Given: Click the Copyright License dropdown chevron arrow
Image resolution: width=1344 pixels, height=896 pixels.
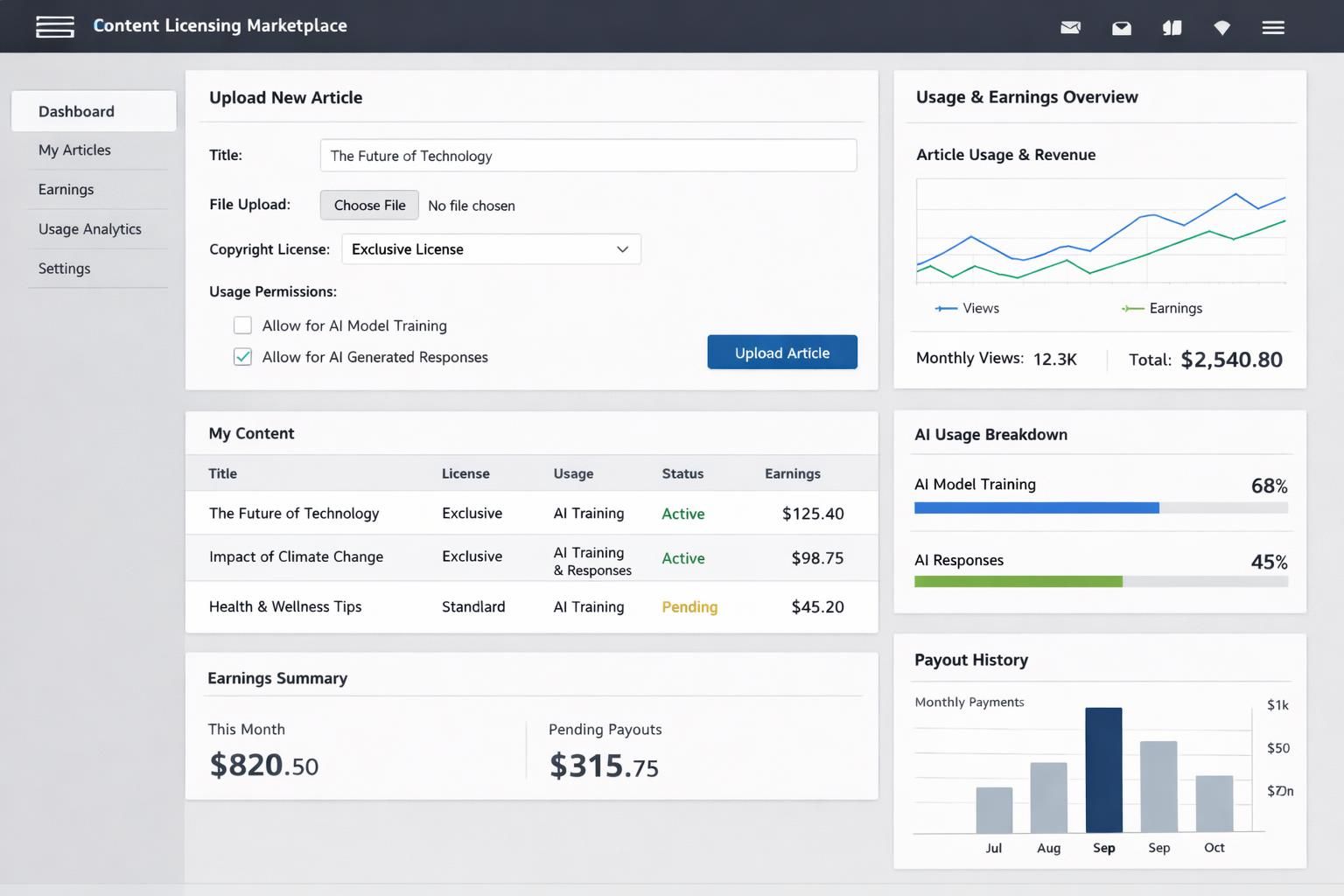Looking at the screenshot, I should click(622, 249).
